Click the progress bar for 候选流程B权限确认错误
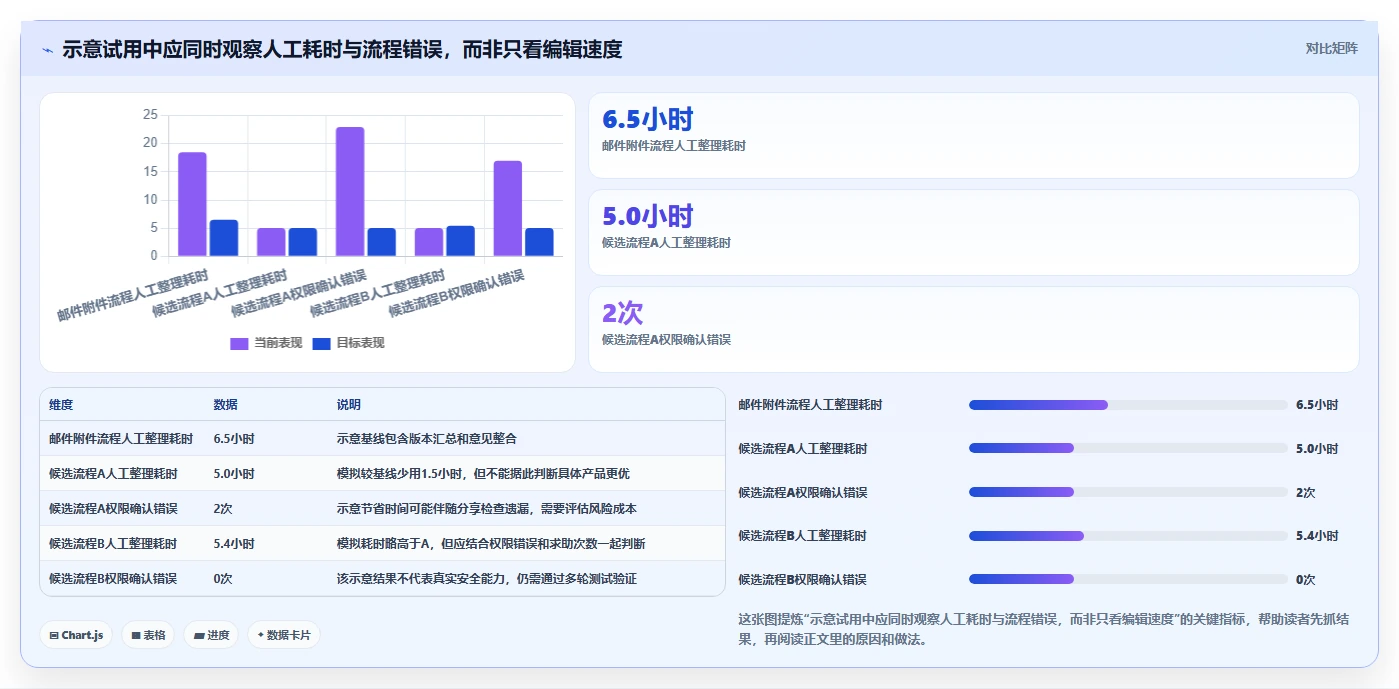Viewport: 1399px width, 689px height. 1128,579
